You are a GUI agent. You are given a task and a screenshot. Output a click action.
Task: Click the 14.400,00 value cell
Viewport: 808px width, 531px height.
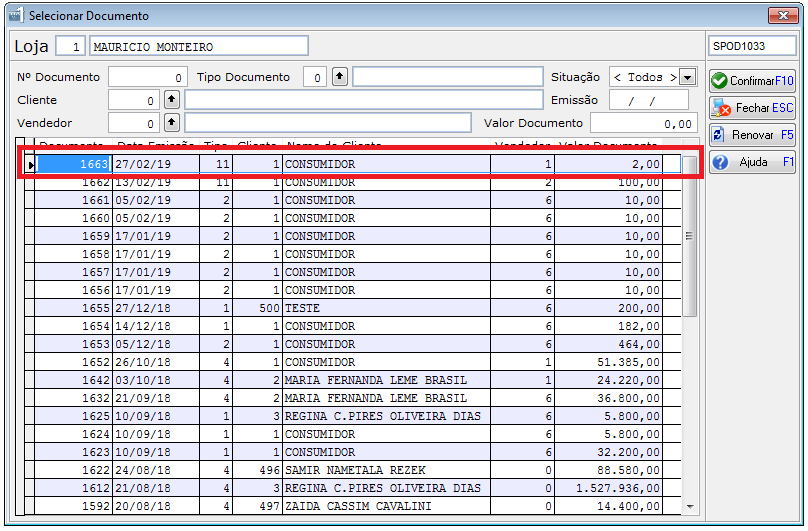pos(609,506)
